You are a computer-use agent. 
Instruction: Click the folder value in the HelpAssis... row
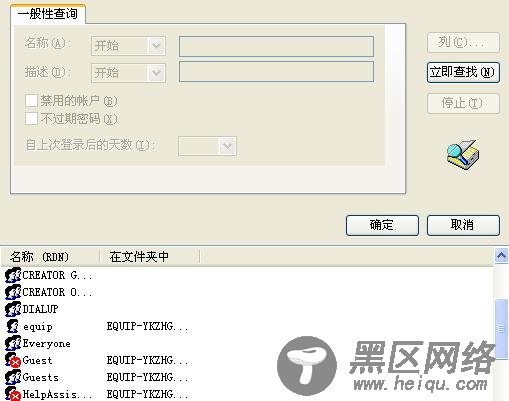(x=147, y=394)
